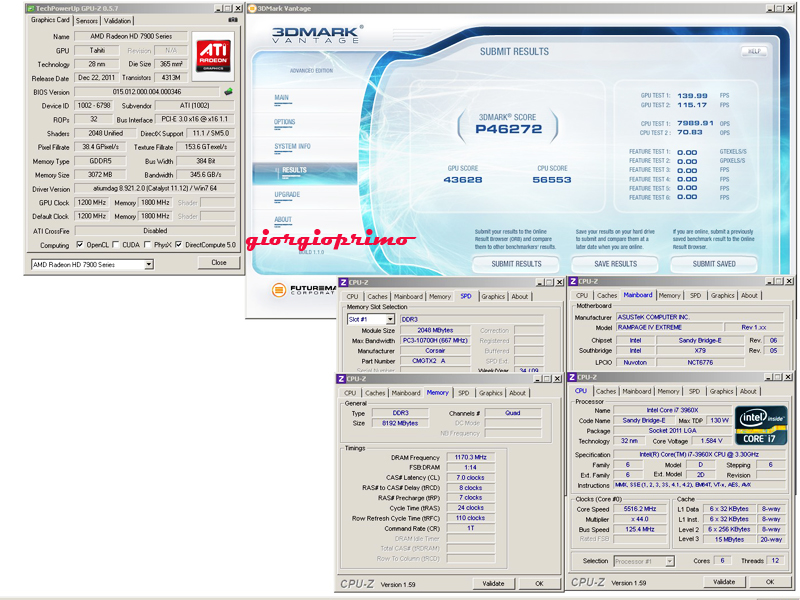Click the 3DMark Vantage title bar icon
Viewport: 800px width, 600px height.
(252, 8)
